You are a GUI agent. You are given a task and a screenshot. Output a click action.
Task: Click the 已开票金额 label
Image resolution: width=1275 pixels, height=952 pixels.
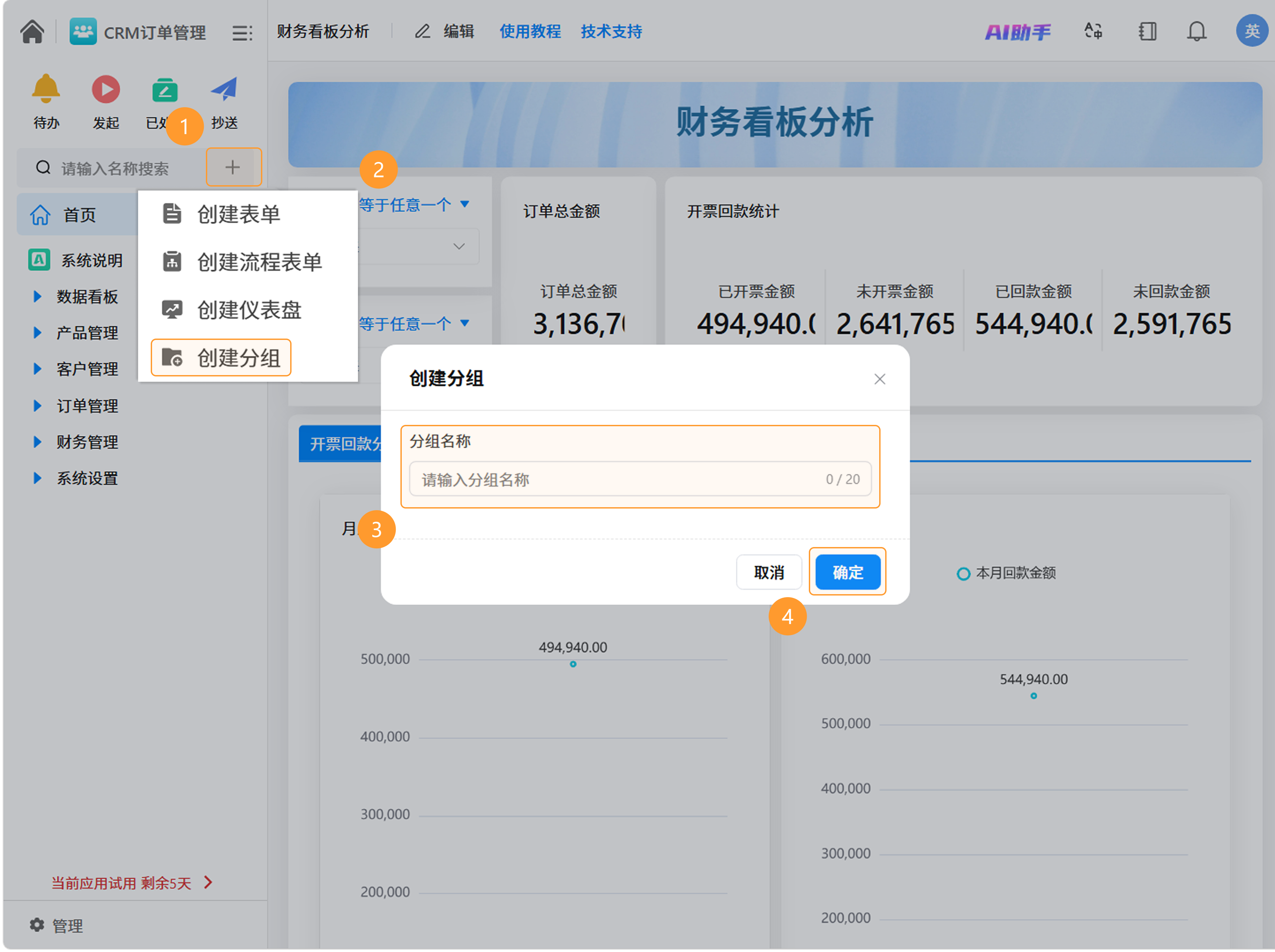pyautogui.click(x=757, y=291)
